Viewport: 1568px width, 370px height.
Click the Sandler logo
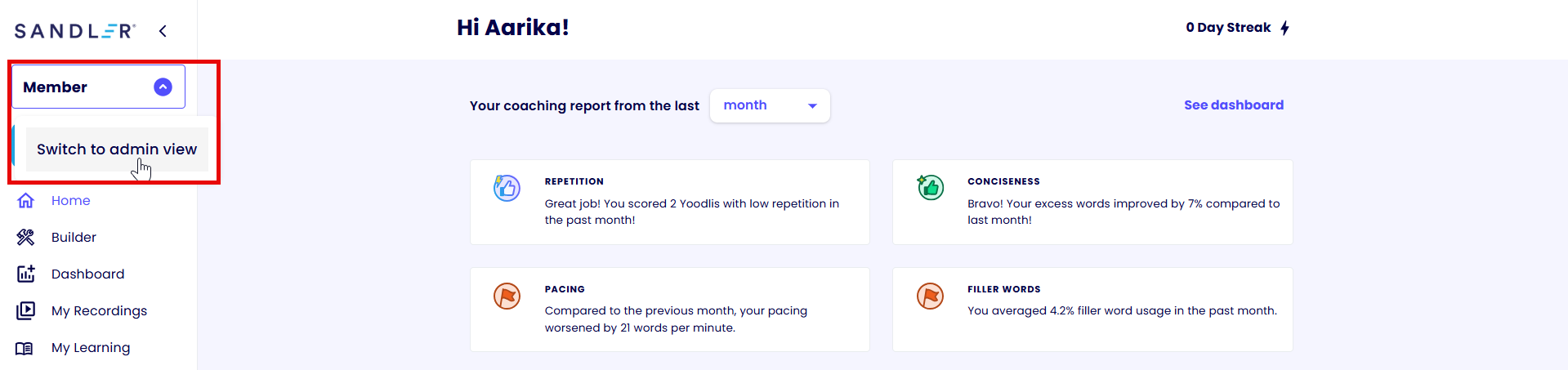(x=74, y=31)
